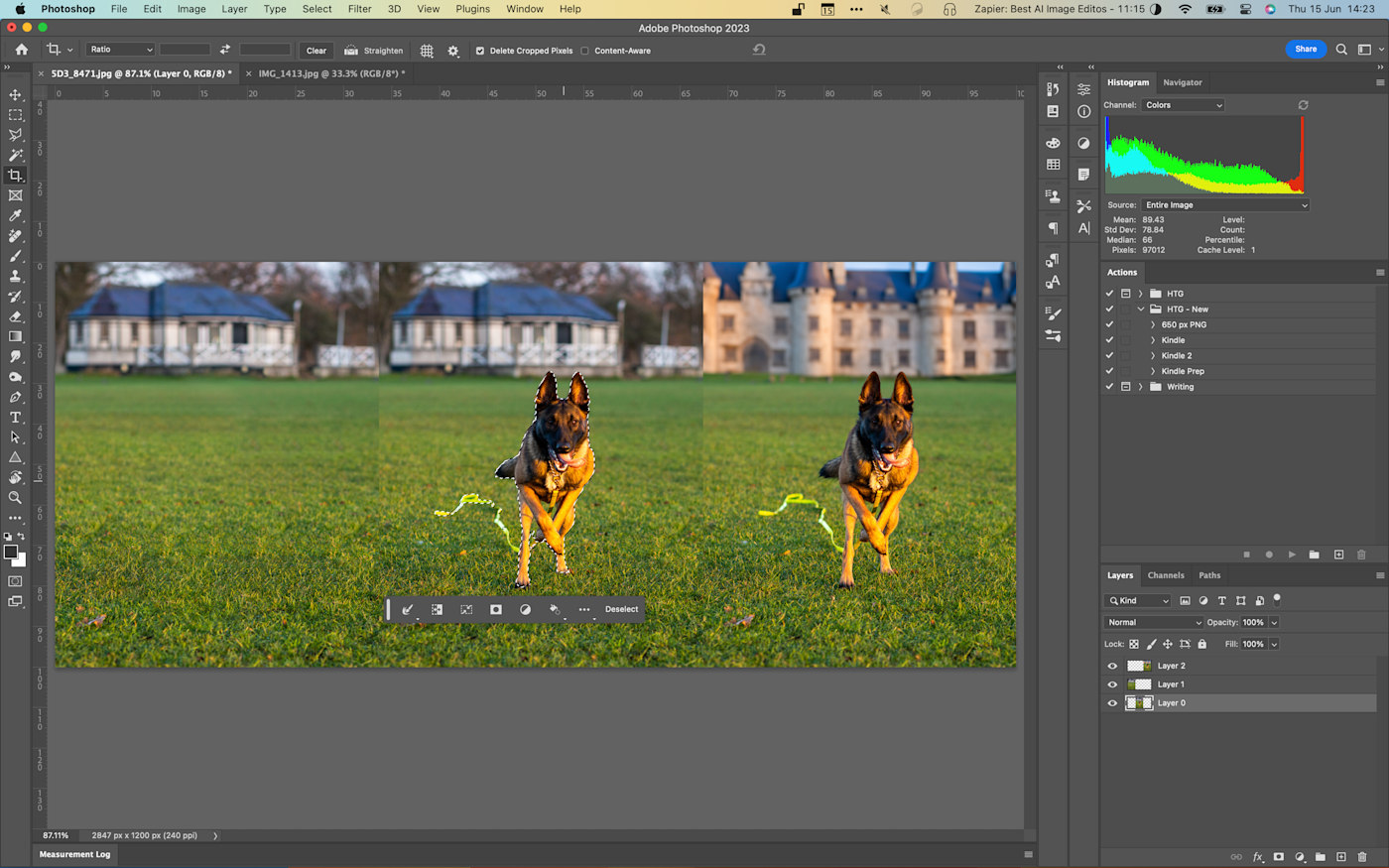
Task: Click Deselect in the contextual task bar
Action: click(622, 610)
